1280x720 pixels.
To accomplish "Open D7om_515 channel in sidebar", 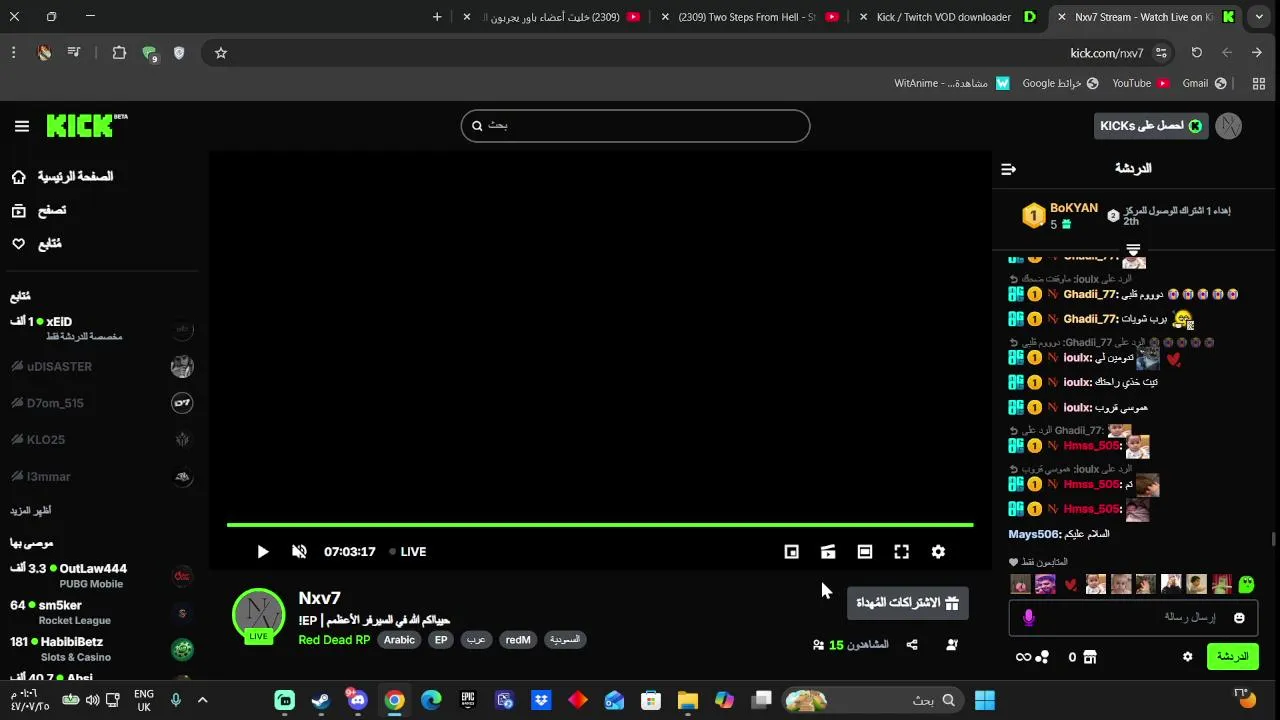I will point(101,403).
